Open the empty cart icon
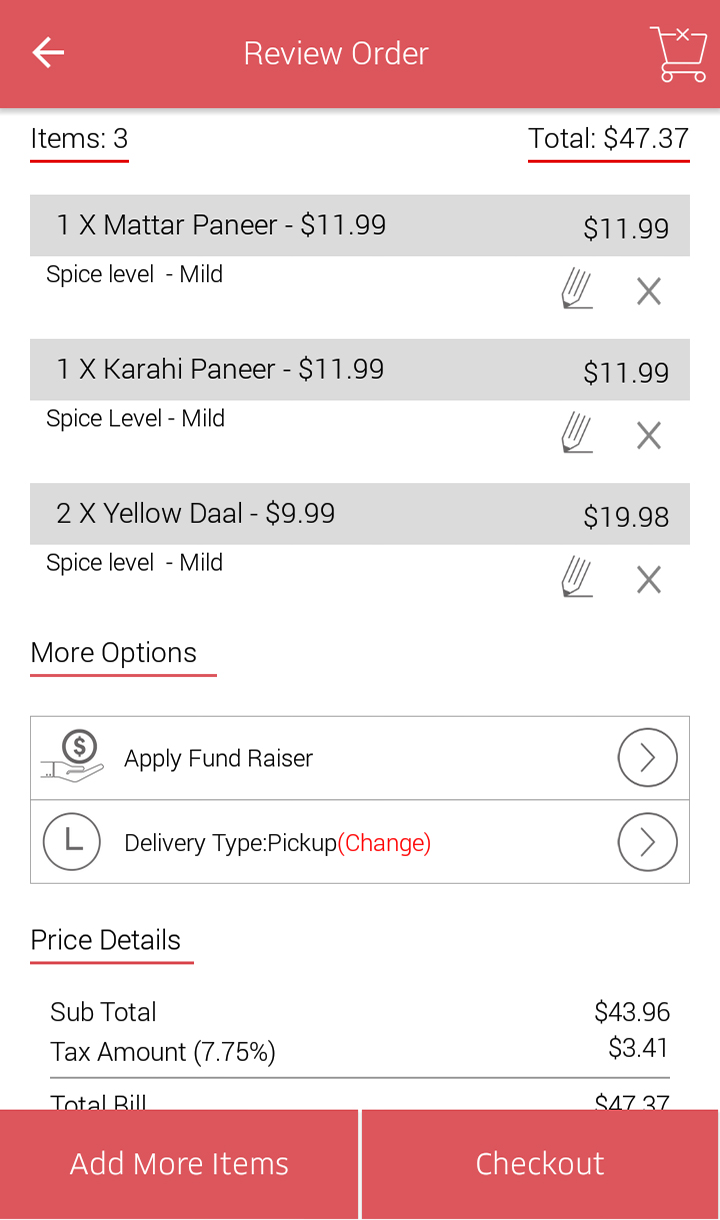 (x=678, y=54)
